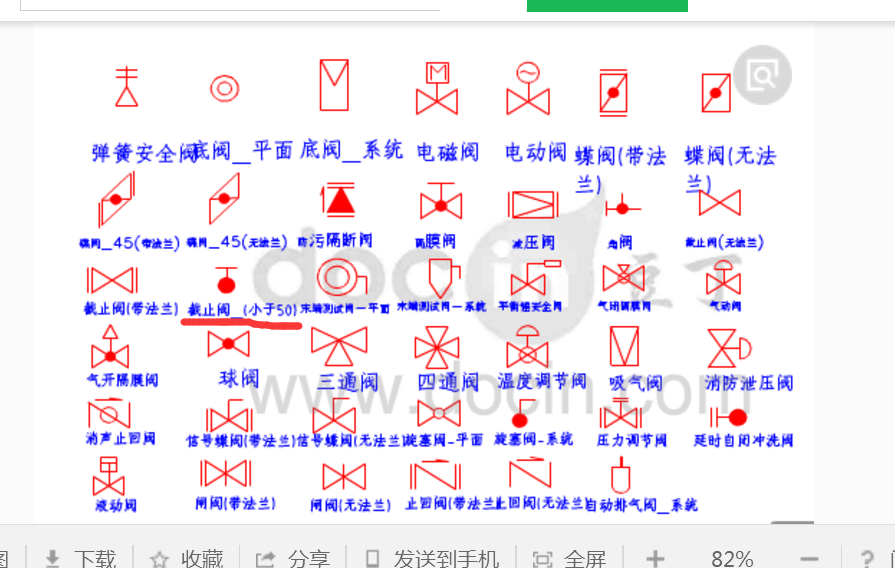Click the 消防泄压阀 text label
The image size is (895, 568).
point(749,382)
